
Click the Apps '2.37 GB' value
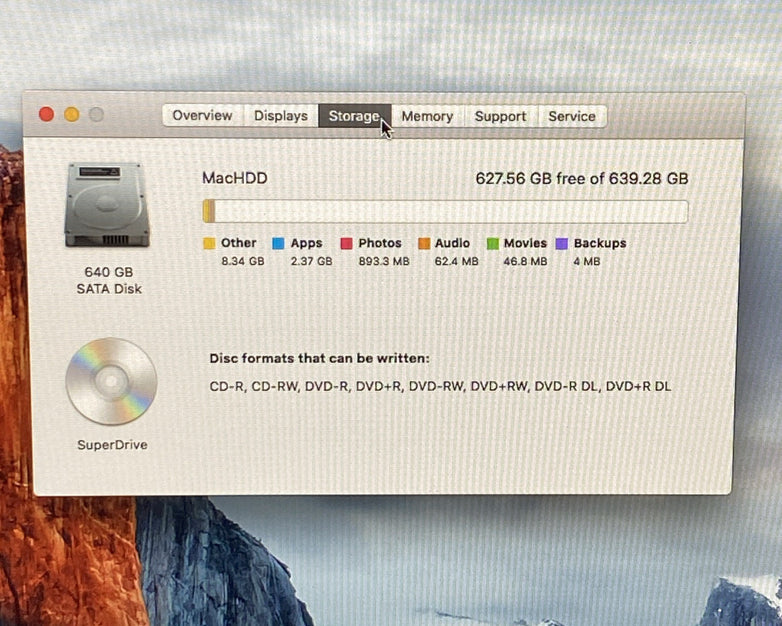coord(312,261)
